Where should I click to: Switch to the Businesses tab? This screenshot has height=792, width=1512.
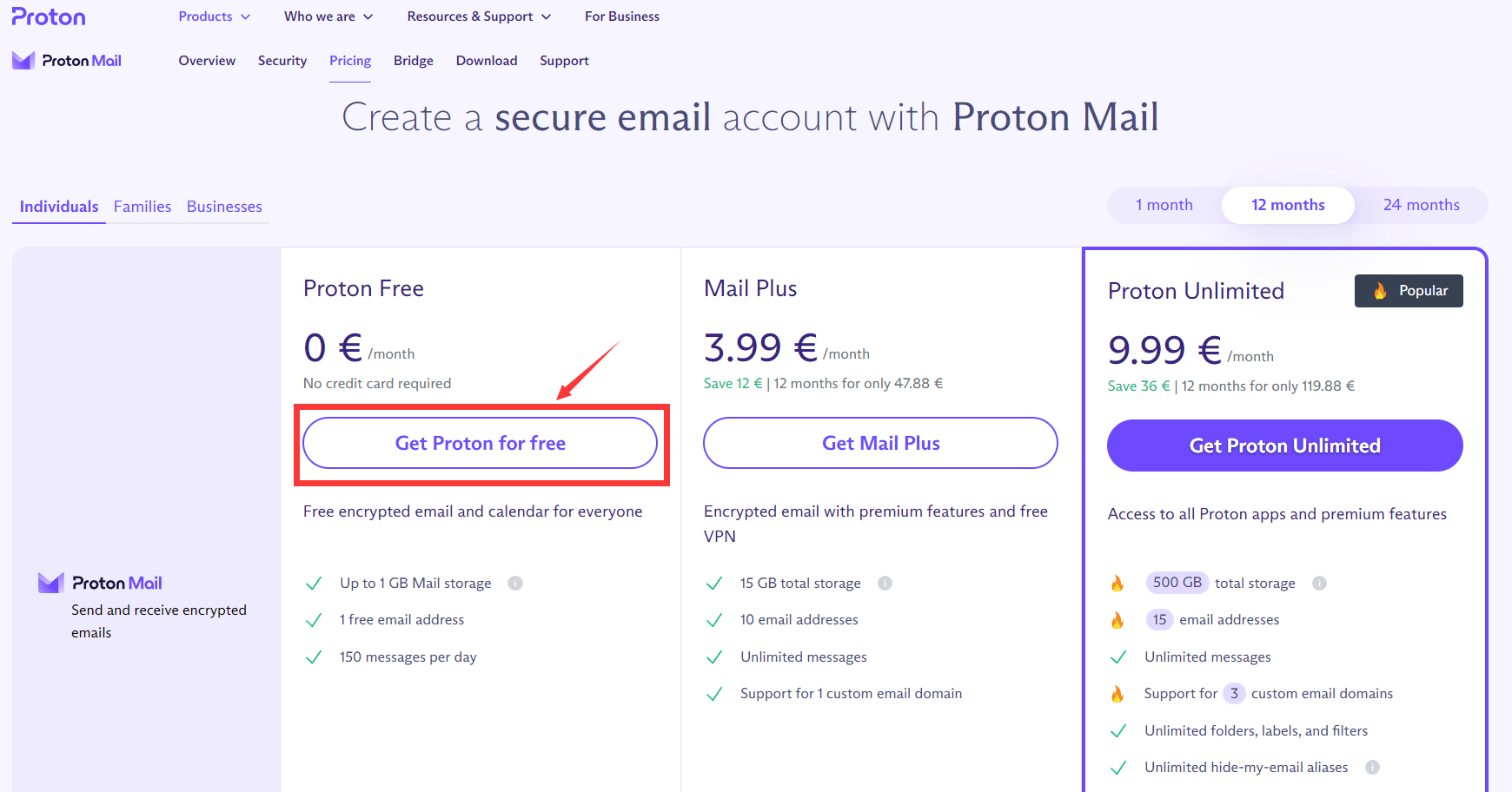click(x=224, y=207)
